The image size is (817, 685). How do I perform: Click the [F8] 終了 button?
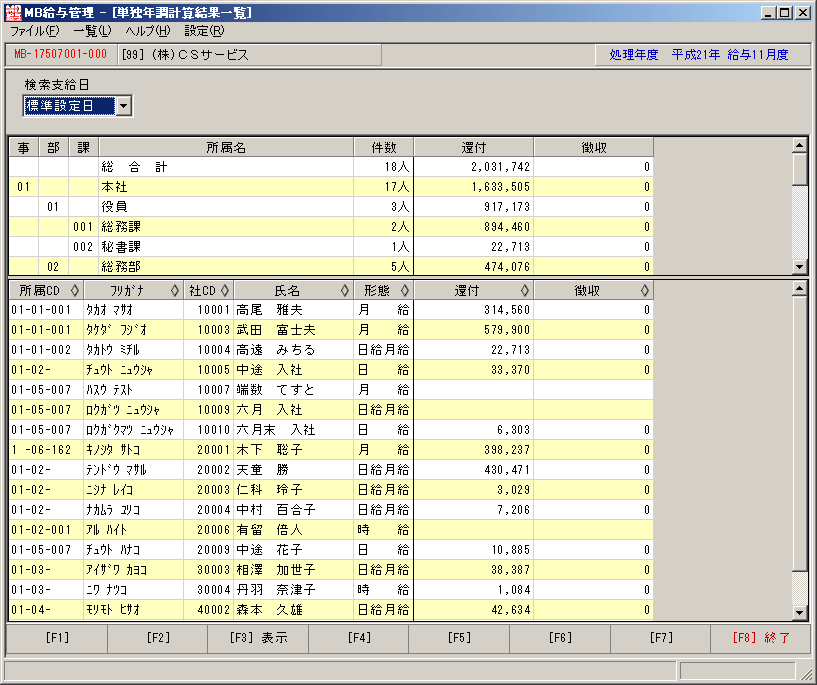[761, 638]
